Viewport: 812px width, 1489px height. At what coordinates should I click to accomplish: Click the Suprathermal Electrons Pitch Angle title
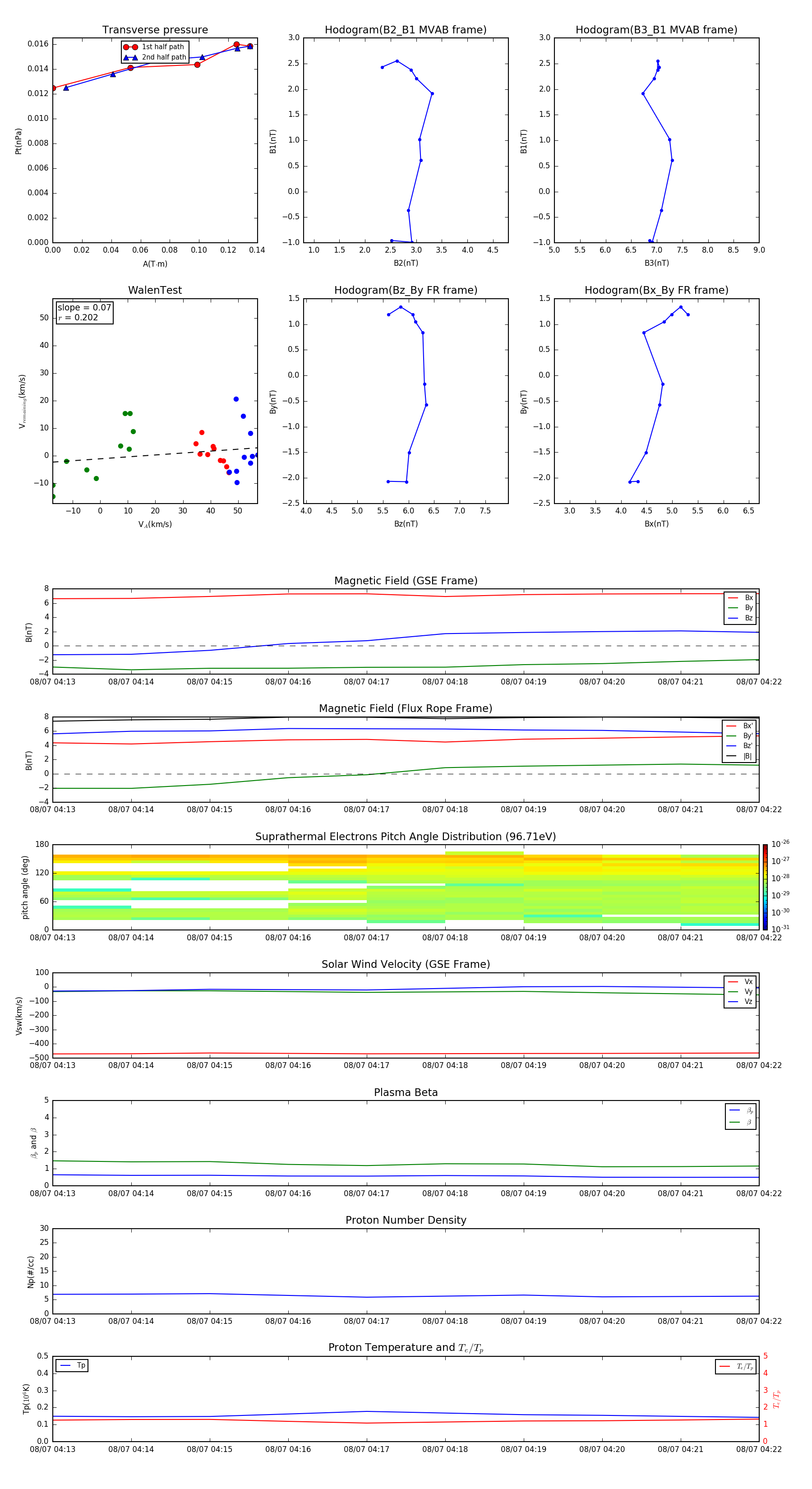[405, 837]
